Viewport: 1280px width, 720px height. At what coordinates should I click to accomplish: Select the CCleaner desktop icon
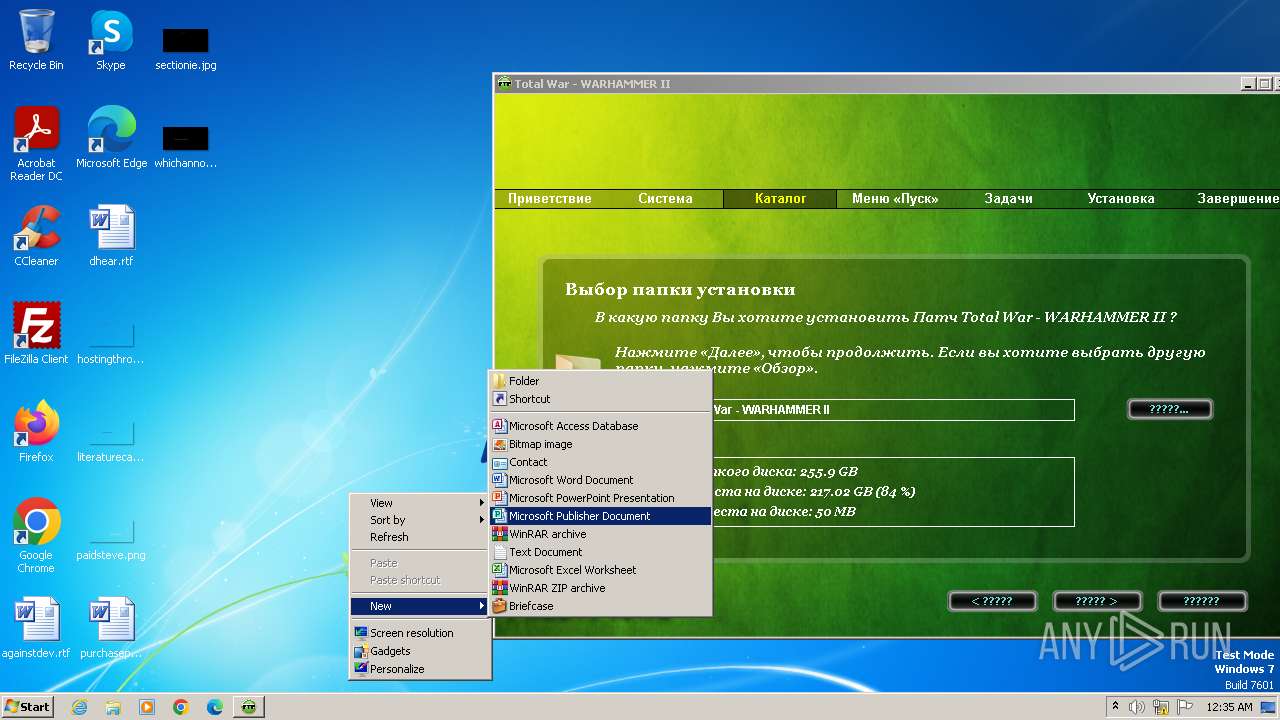coord(36,236)
